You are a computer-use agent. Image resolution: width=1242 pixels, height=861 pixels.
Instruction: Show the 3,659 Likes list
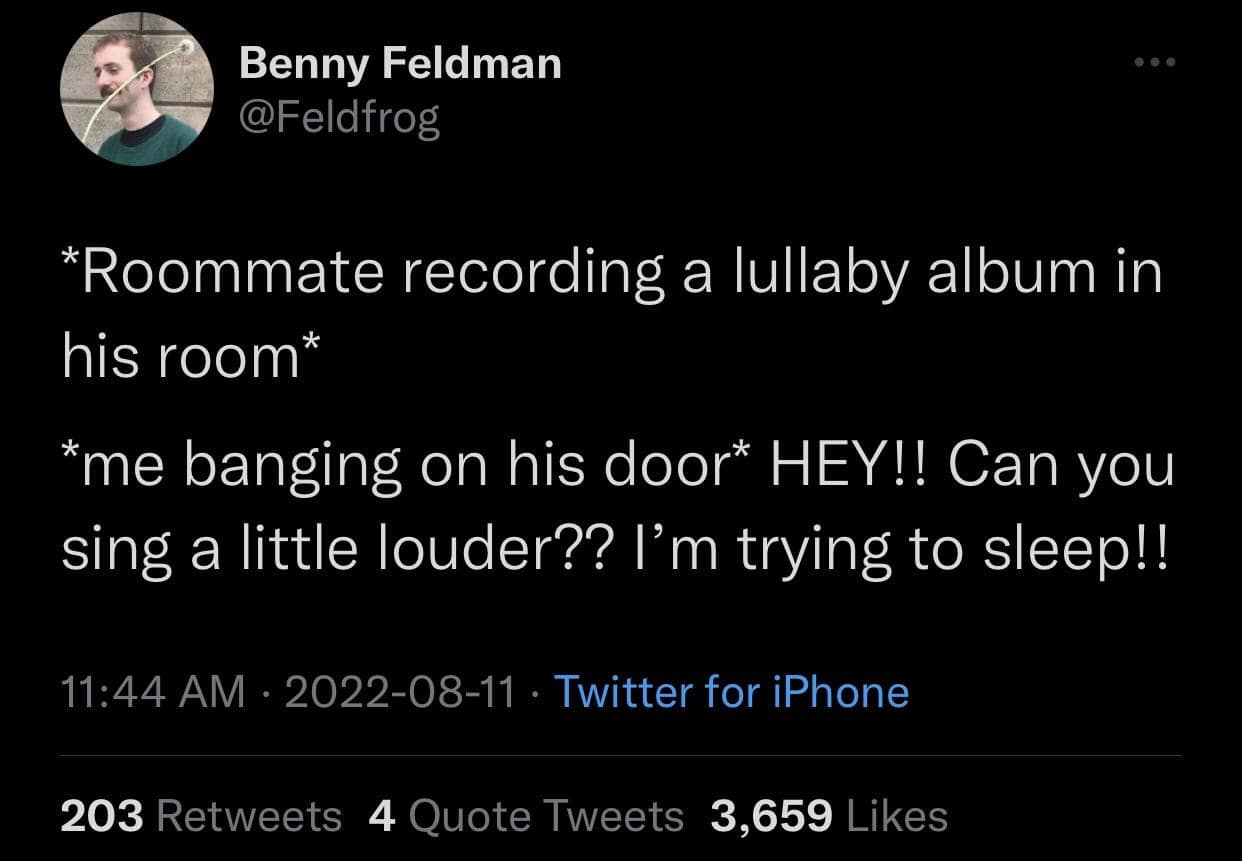point(829,816)
